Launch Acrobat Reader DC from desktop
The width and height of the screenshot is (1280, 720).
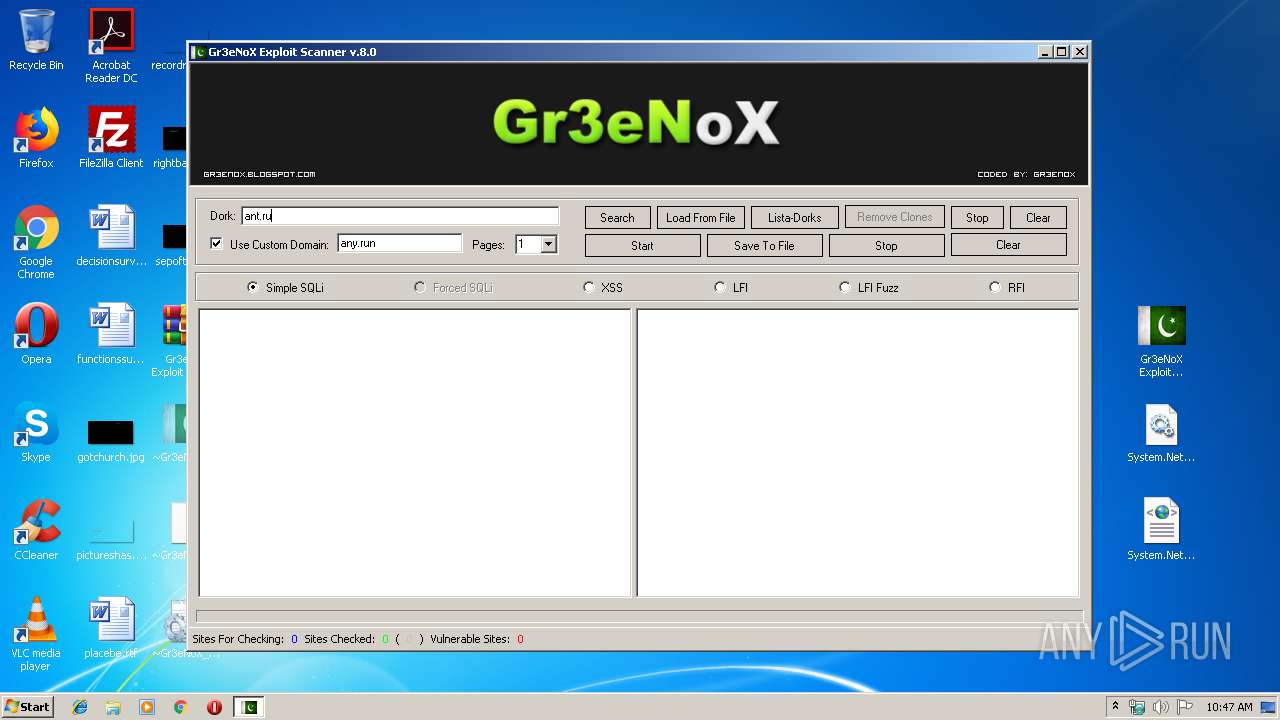click(x=111, y=46)
